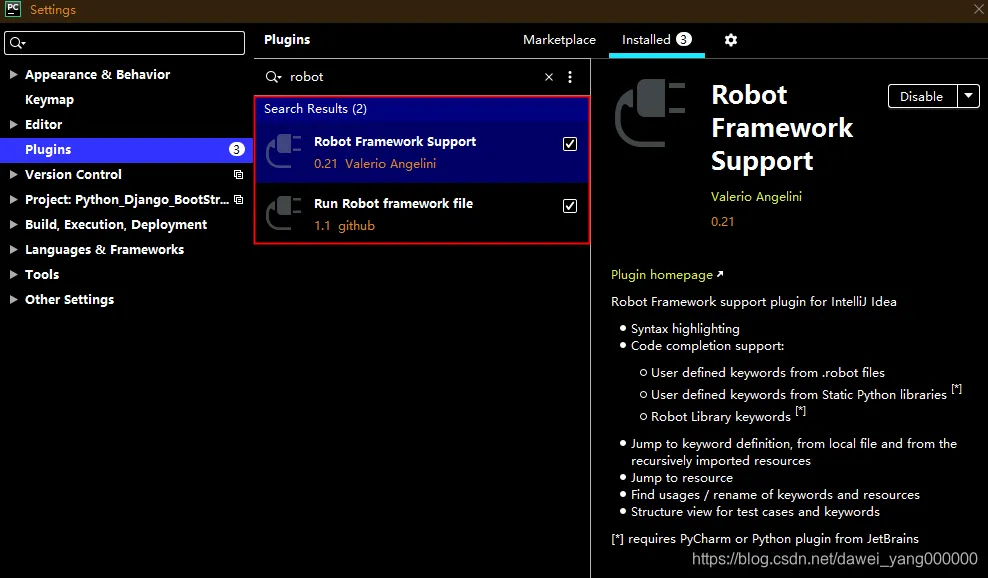This screenshot has width=988, height=578.
Task: Click the Jump to resource bullet text
Action: click(x=682, y=478)
